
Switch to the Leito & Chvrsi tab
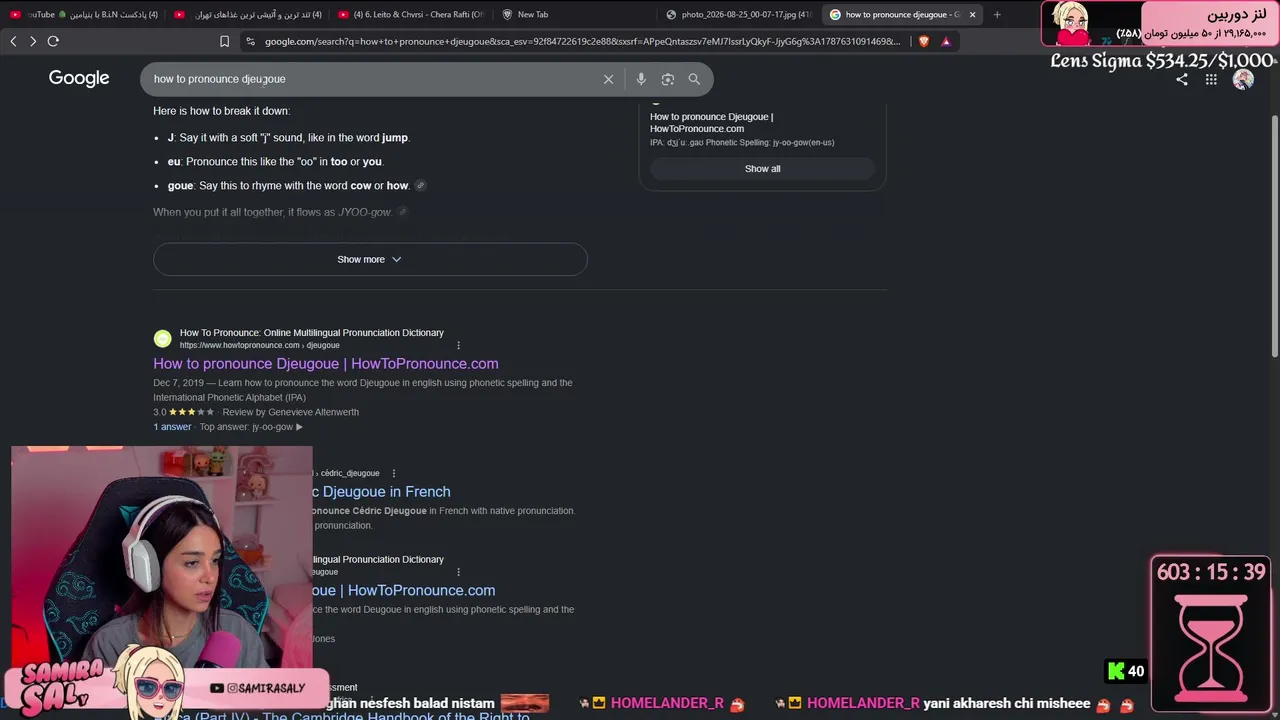coord(413,14)
